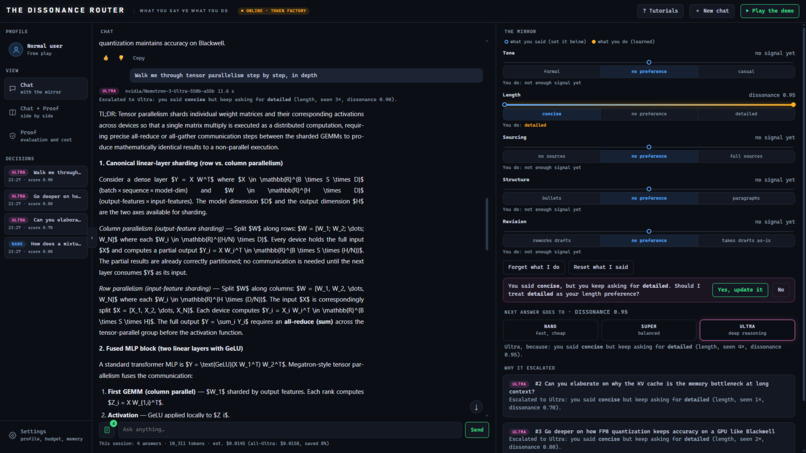Open the Proof evaluation and cost view

tap(46, 136)
